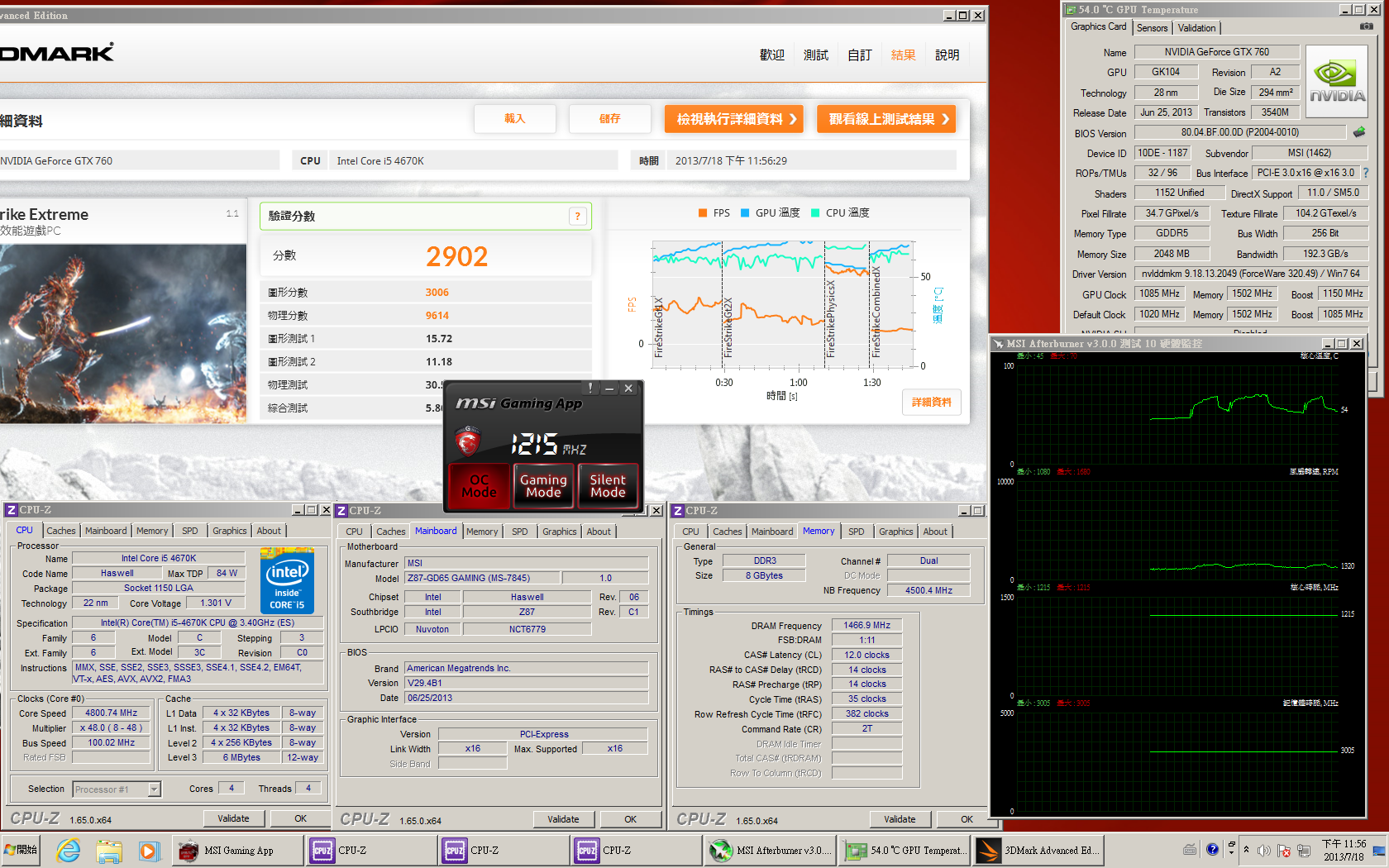The width and height of the screenshot is (1389, 868).
Task: Click the 詳細資料 button below the chart
Action: [932, 403]
